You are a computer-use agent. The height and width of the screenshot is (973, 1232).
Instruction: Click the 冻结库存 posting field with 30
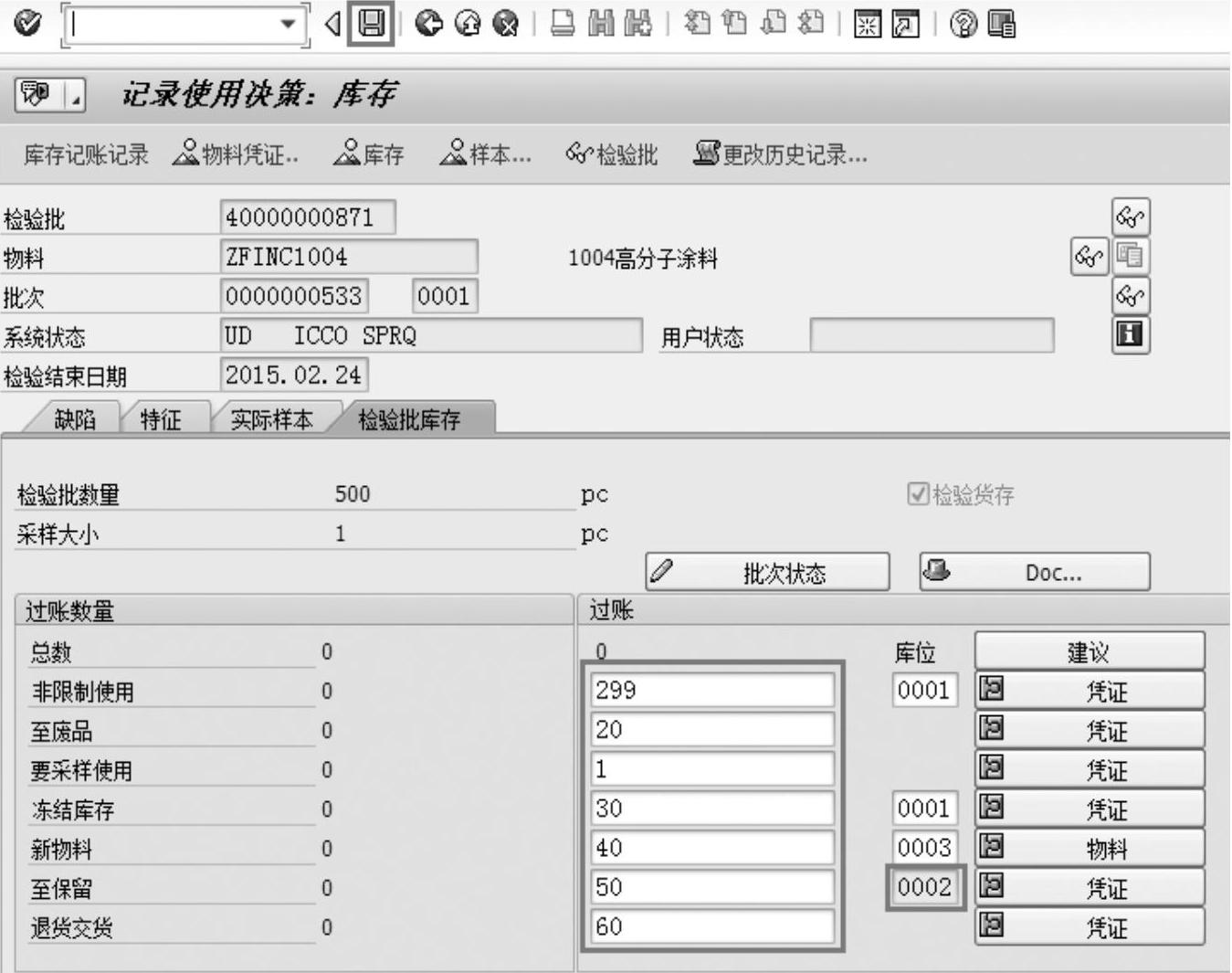[x=712, y=808]
